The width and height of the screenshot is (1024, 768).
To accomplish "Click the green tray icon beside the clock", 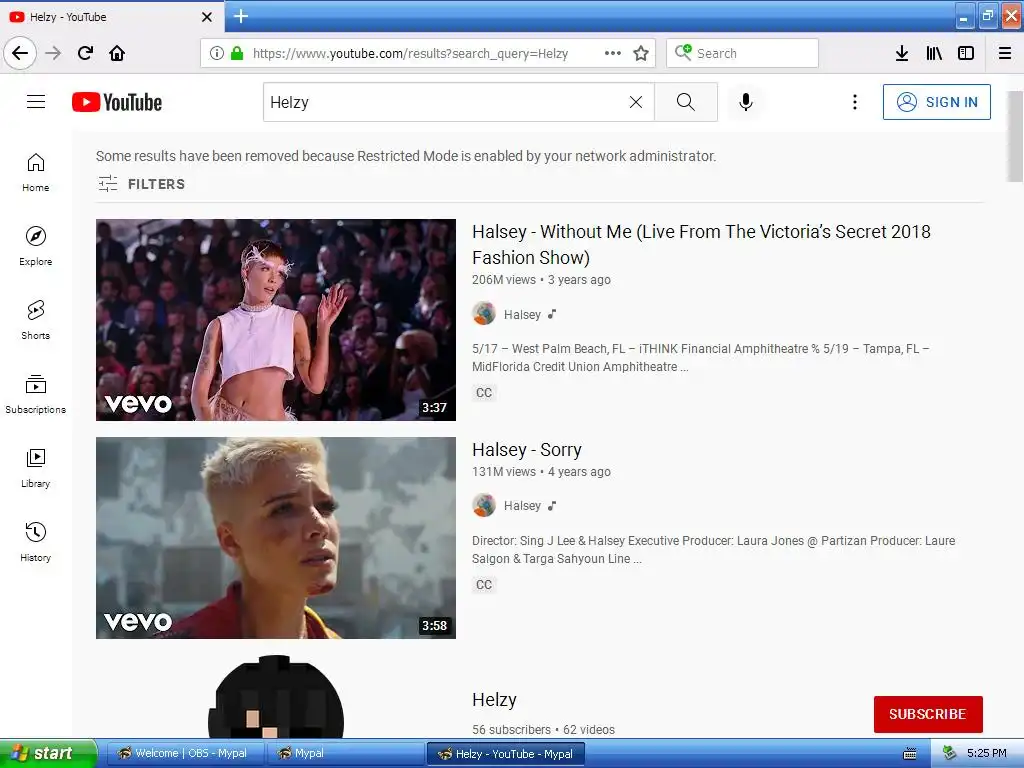I will point(949,754).
